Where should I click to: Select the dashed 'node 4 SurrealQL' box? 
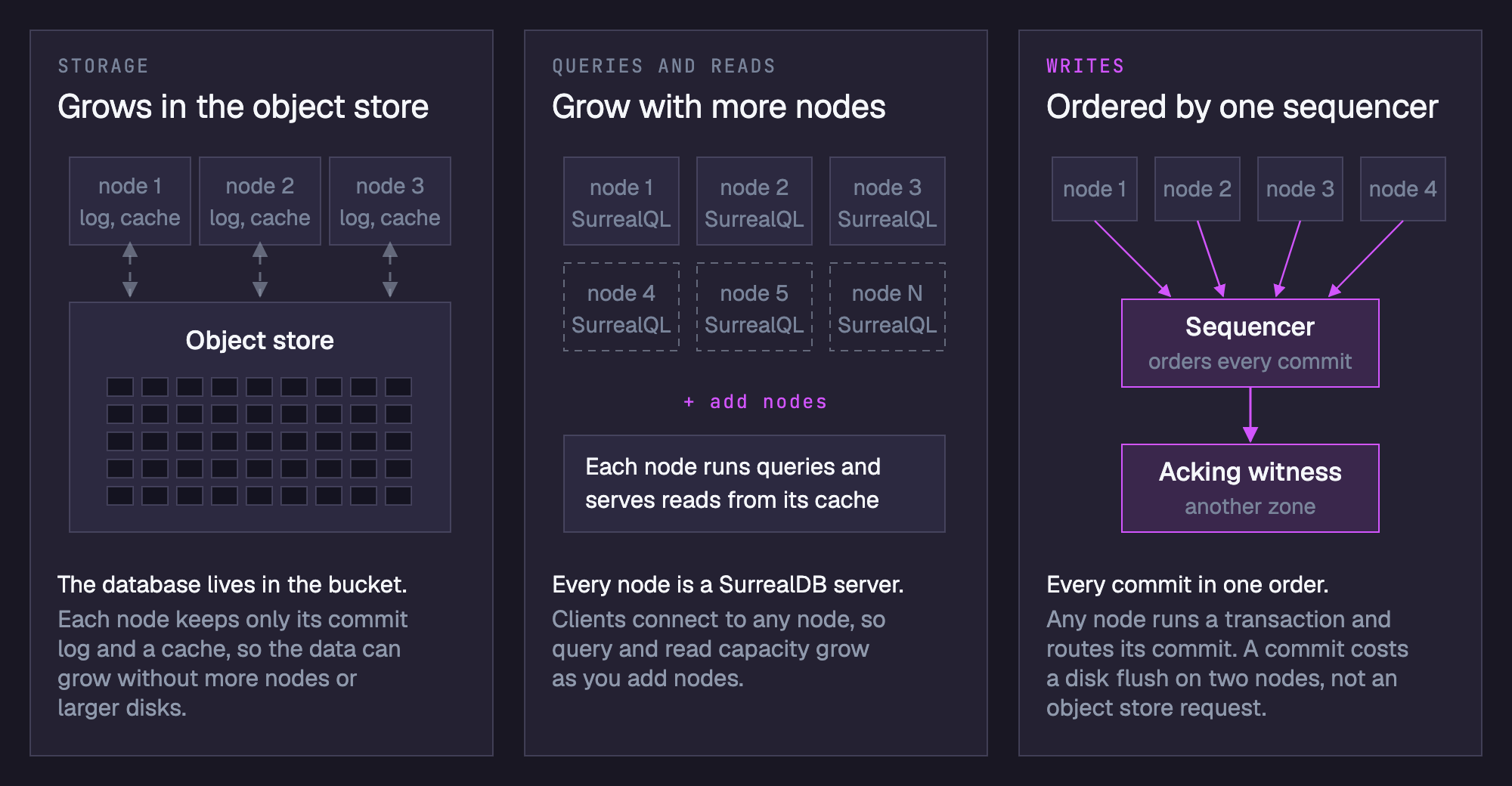click(x=621, y=307)
